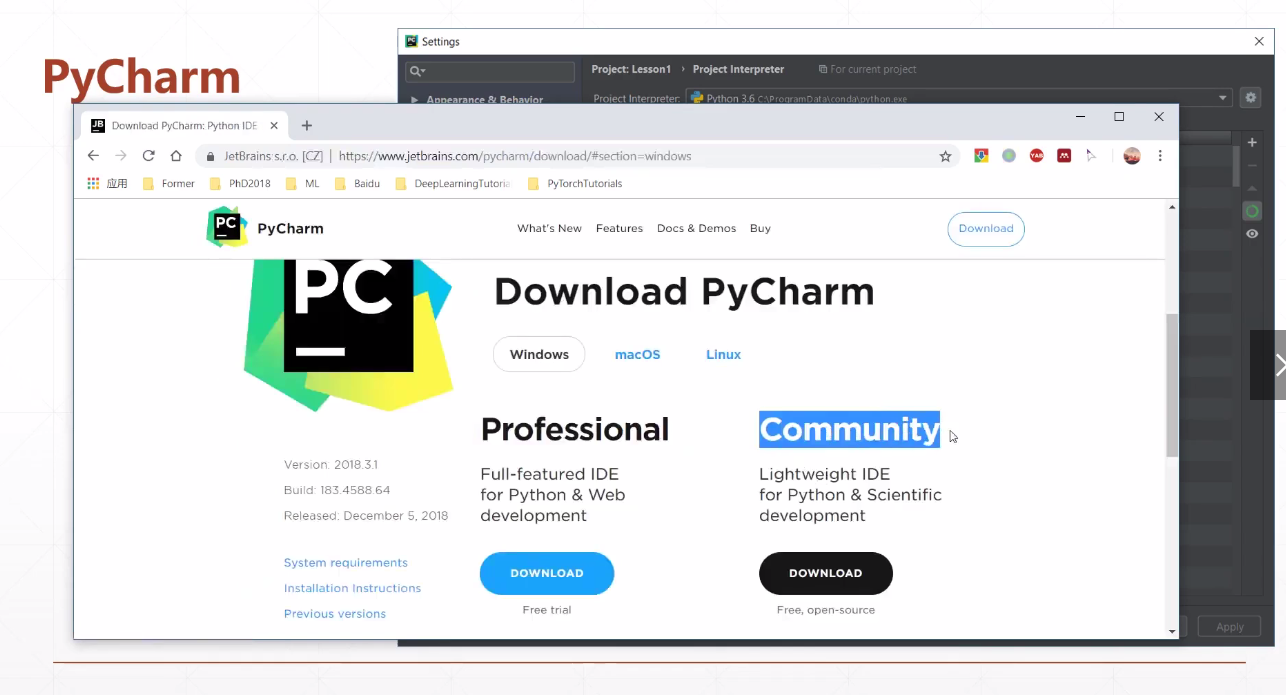Toggle show early releases eye icon in Settings

[x=1252, y=233]
